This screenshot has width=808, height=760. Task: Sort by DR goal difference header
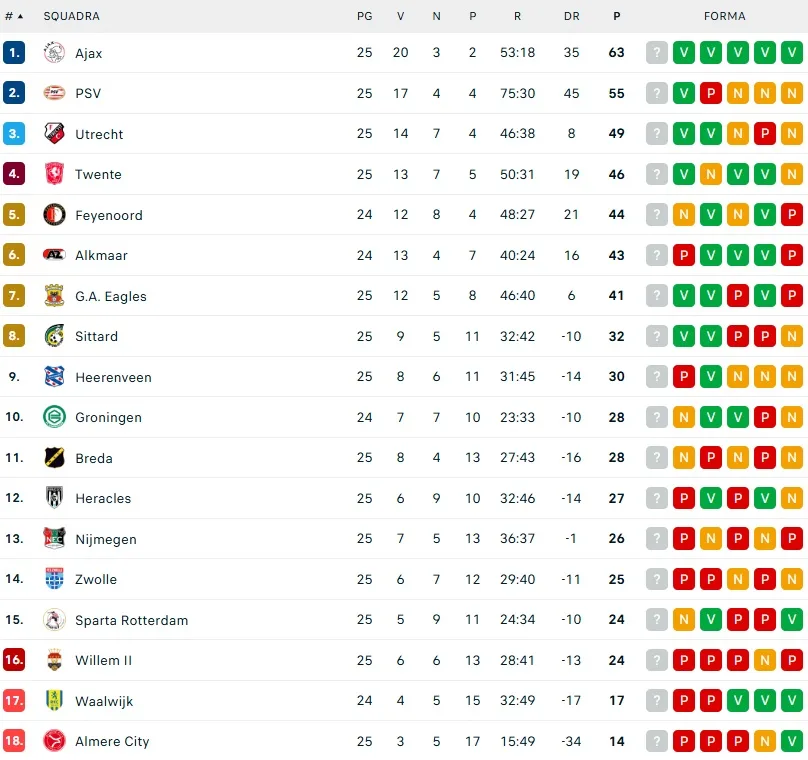pyautogui.click(x=571, y=16)
